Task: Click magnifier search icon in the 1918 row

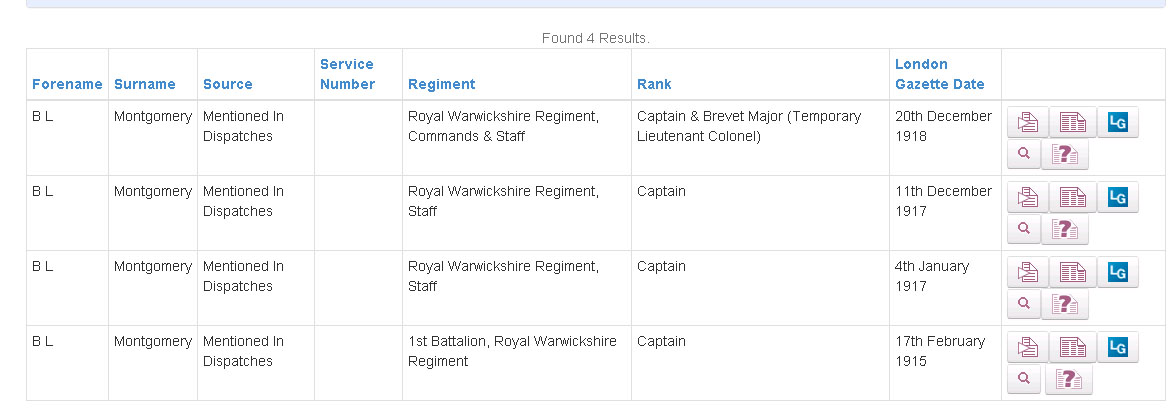Action: click(1024, 153)
